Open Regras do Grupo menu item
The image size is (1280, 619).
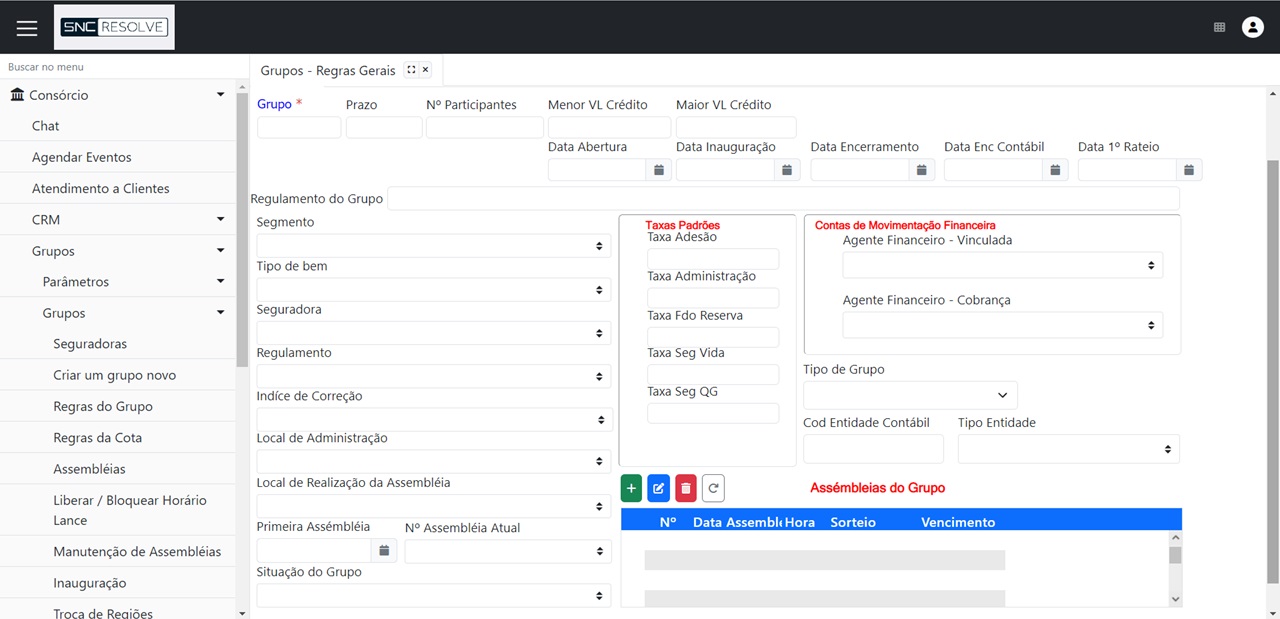pos(103,406)
